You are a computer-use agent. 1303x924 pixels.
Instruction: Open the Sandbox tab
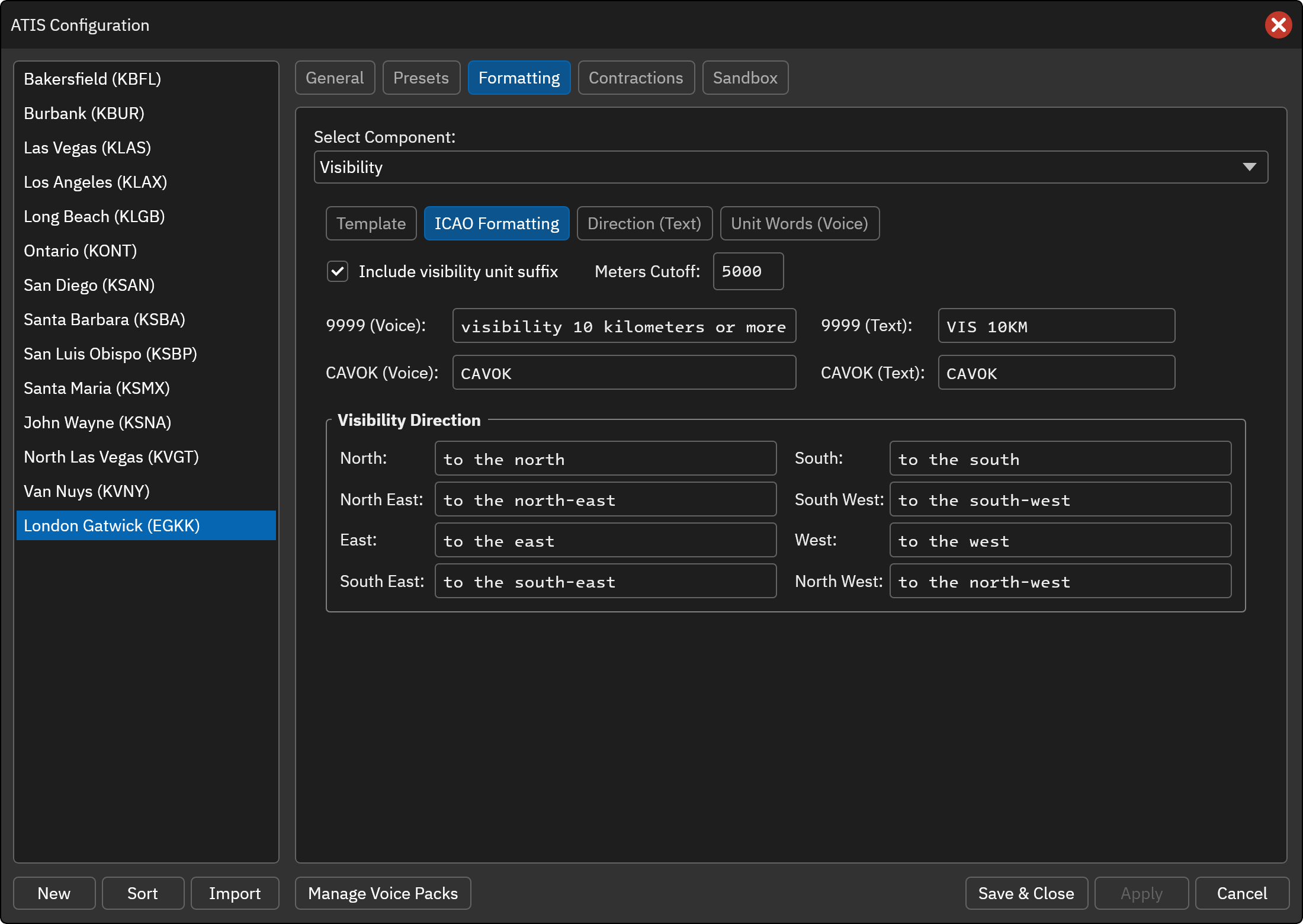pyautogui.click(x=745, y=78)
